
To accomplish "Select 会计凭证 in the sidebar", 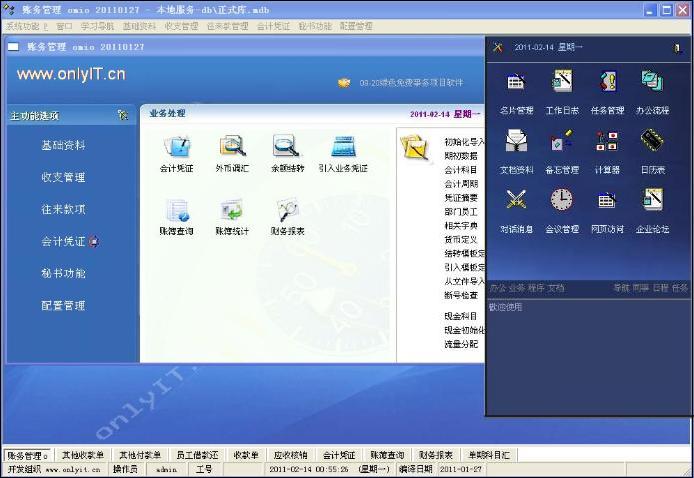I will [63, 241].
